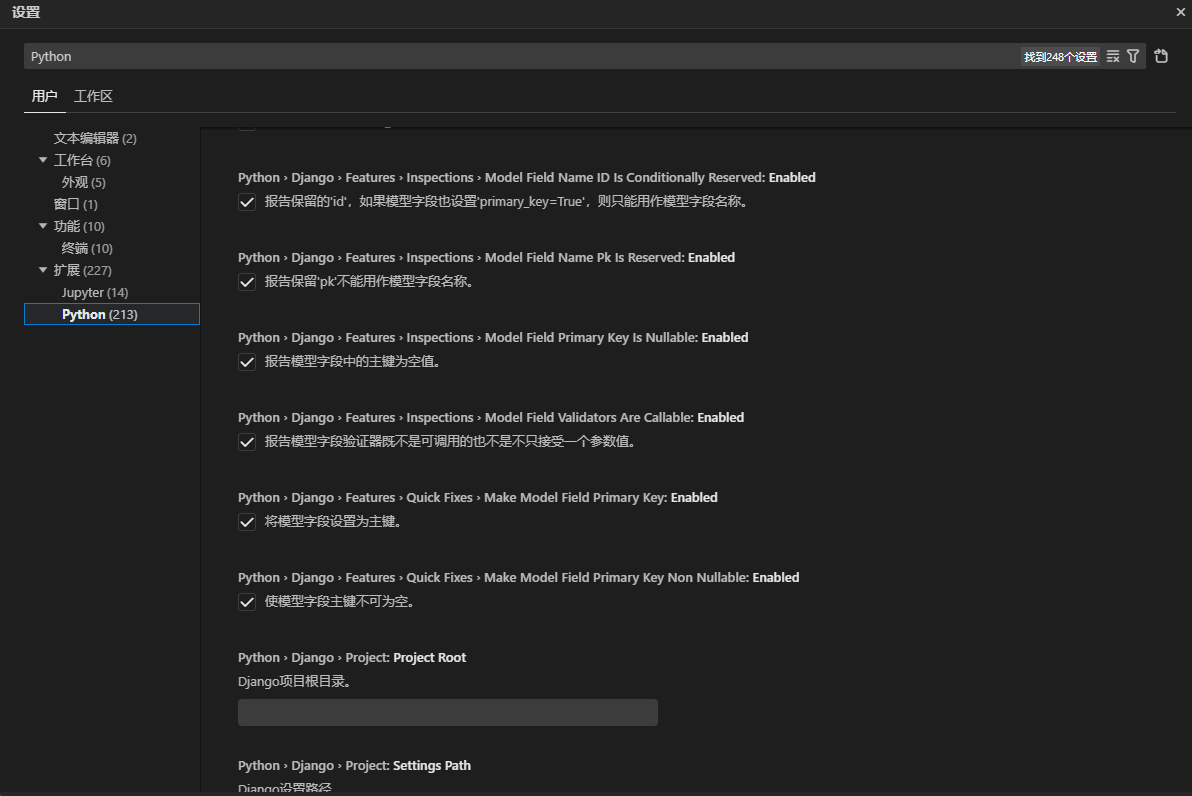Click the 报告模型字段中的主键为空值 description

click(x=353, y=361)
